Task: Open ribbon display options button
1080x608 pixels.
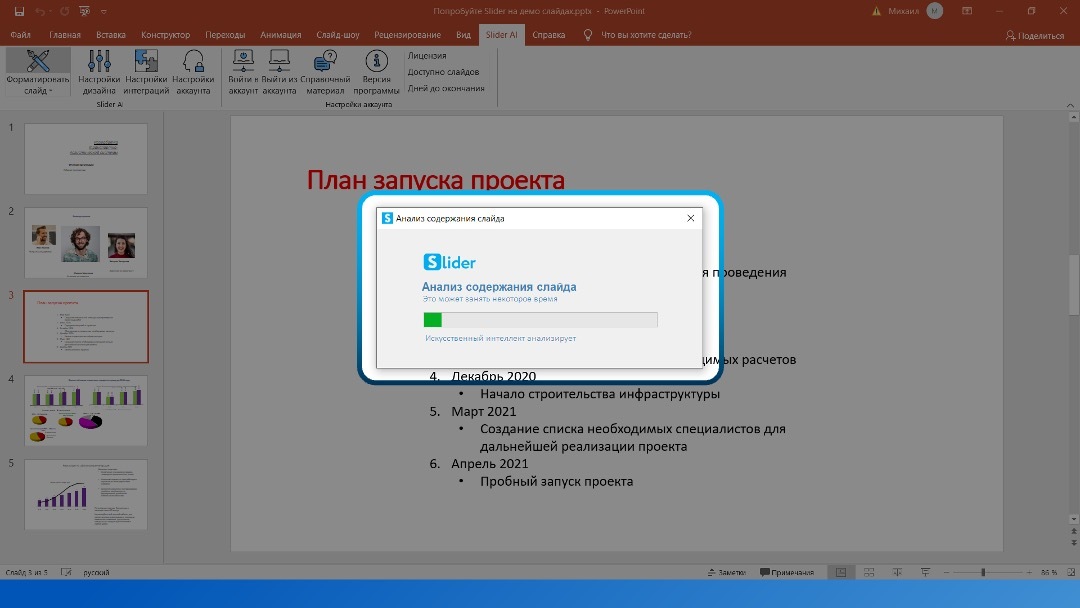Action: 966,11
